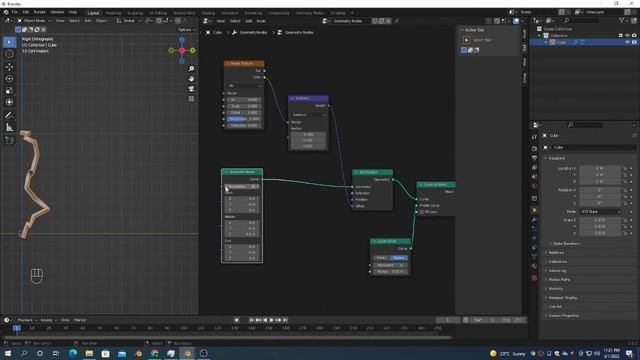640x360 pixels.
Task: Click the outliner filter funnel icon
Action: coord(621,20)
